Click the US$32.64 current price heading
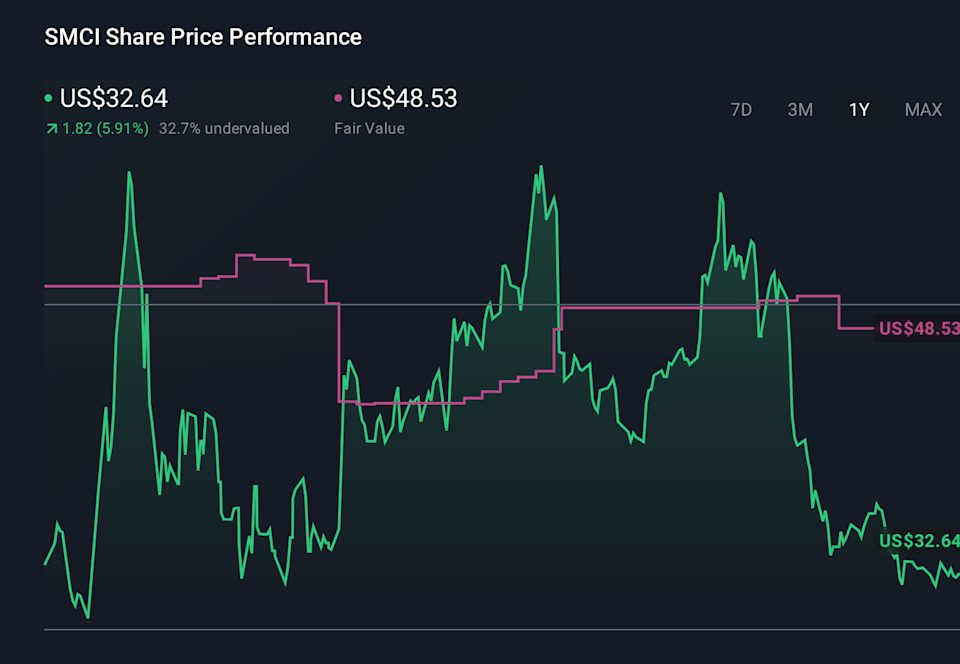960x664 pixels. [x=114, y=98]
